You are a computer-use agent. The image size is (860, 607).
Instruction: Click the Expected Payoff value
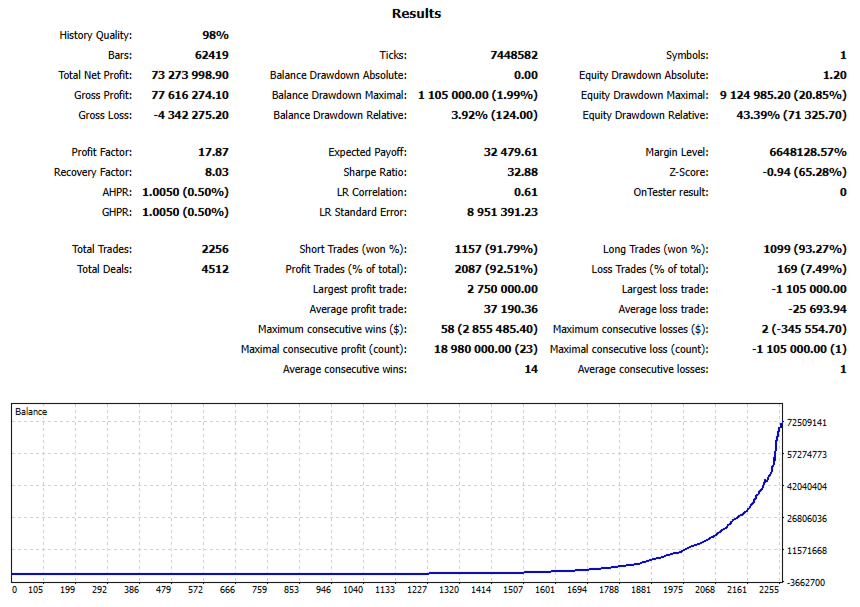(x=511, y=152)
